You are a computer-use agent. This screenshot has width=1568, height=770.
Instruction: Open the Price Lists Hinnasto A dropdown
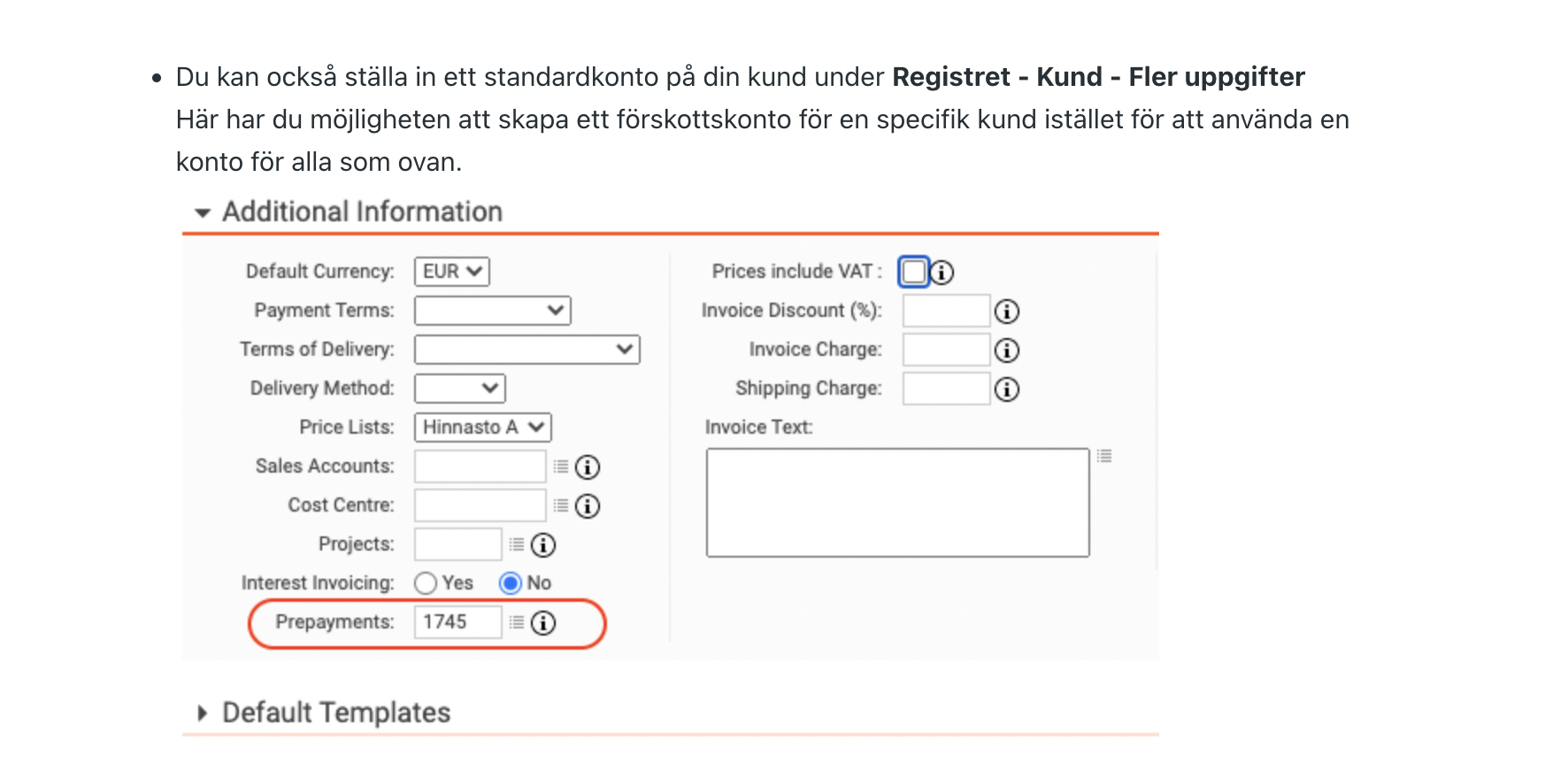point(482,427)
